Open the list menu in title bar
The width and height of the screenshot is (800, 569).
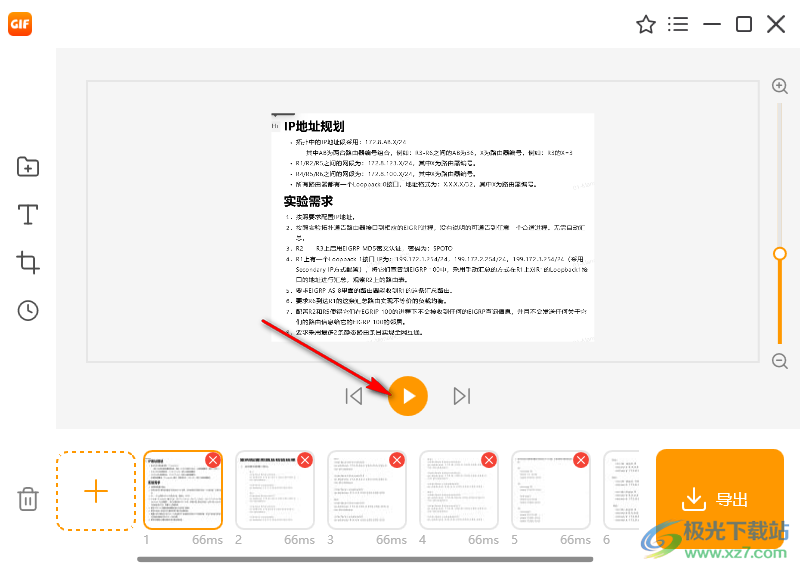[x=678, y=24]
